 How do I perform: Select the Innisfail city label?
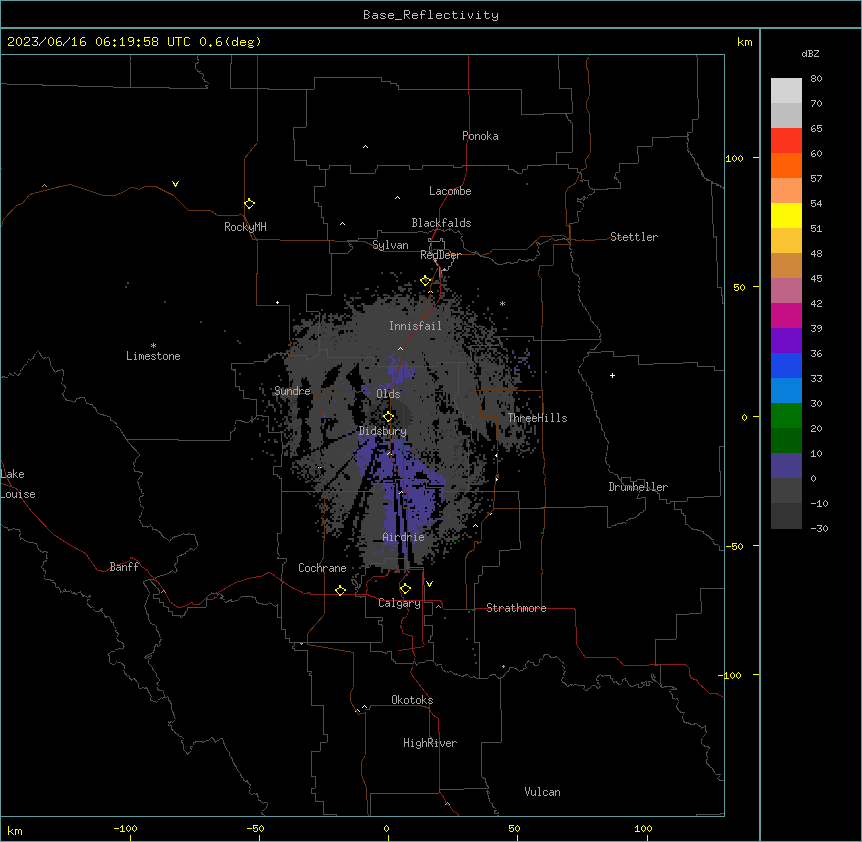415,326
